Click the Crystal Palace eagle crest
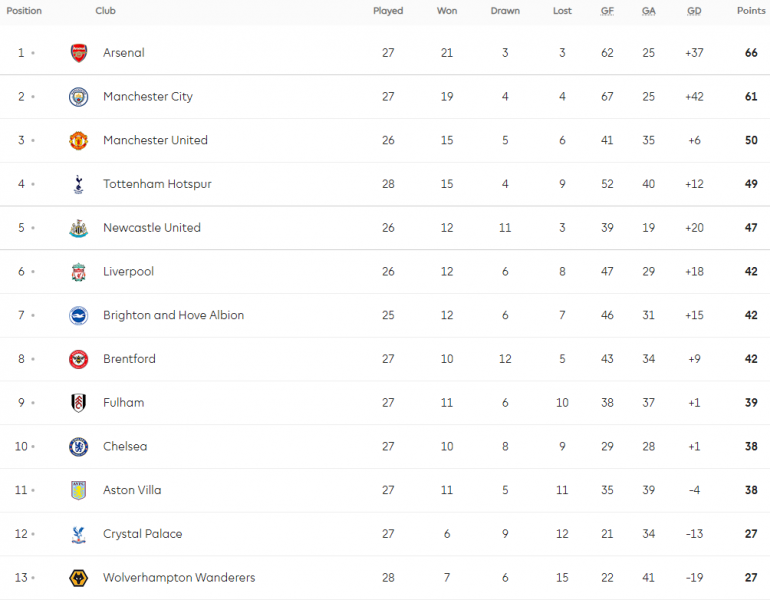This screenshot has height=600, width=770. [x=79, y=534]
